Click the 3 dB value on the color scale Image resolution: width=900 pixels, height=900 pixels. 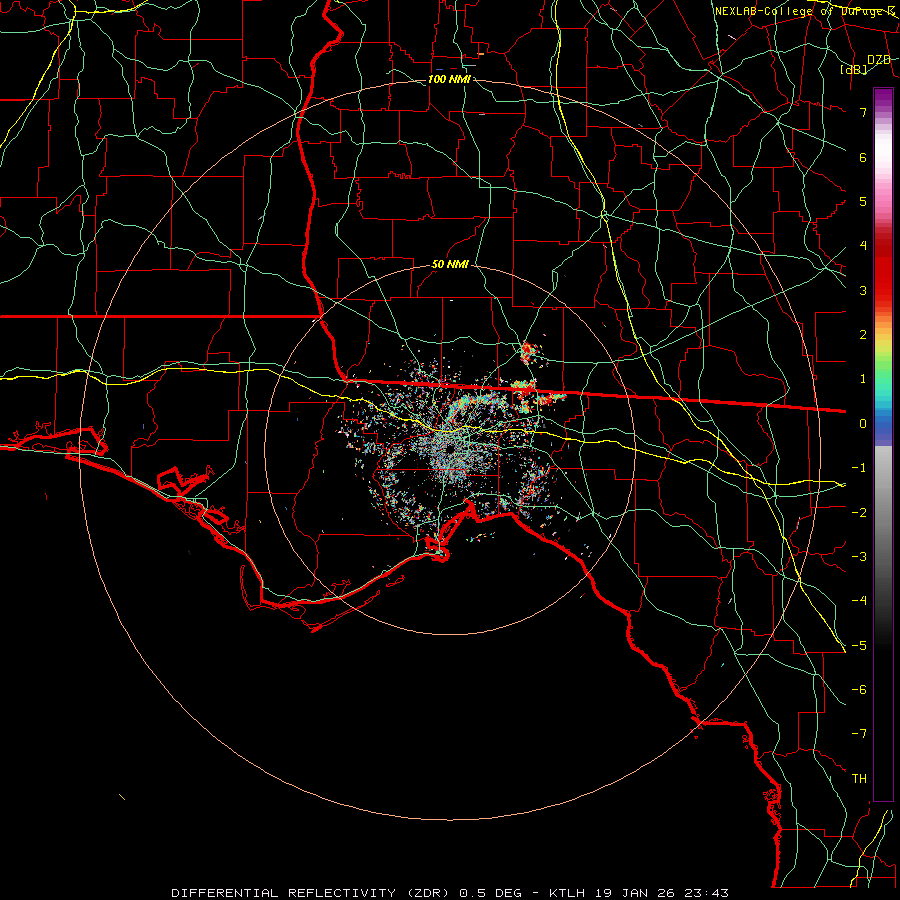pyautogui.click(x=863, y=290)
